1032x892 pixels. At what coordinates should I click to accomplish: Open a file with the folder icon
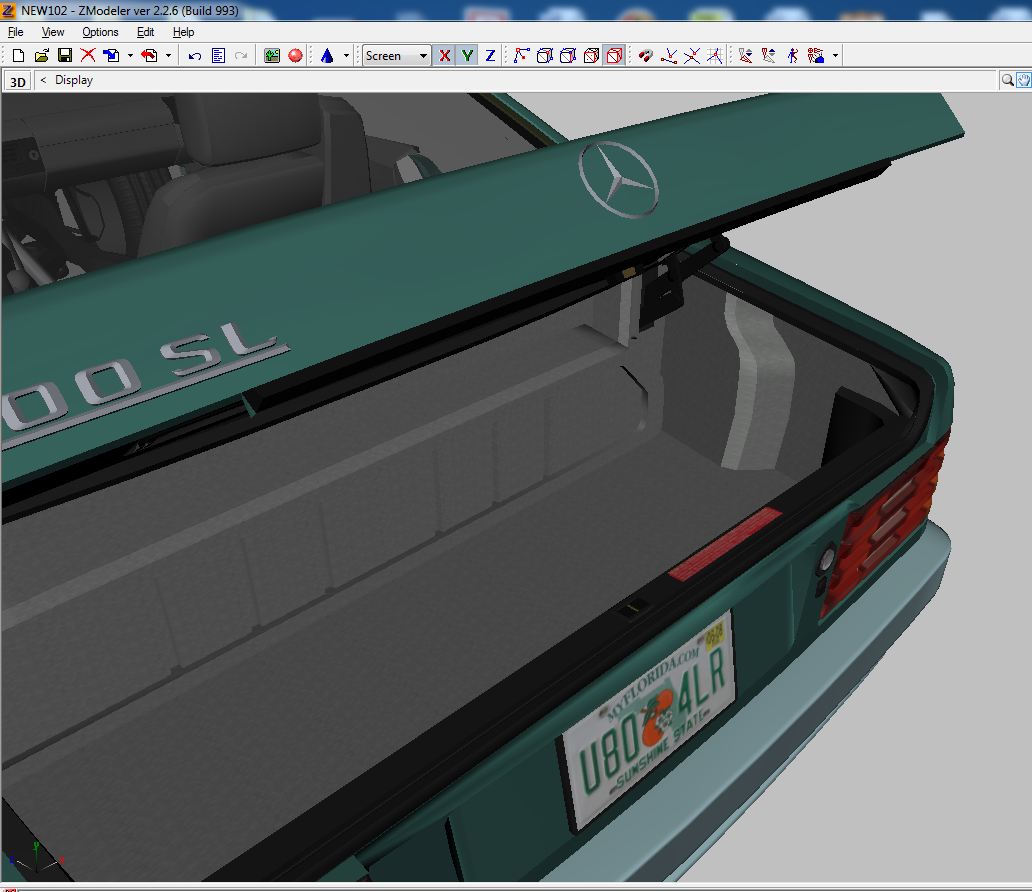[x=41, y=56]
